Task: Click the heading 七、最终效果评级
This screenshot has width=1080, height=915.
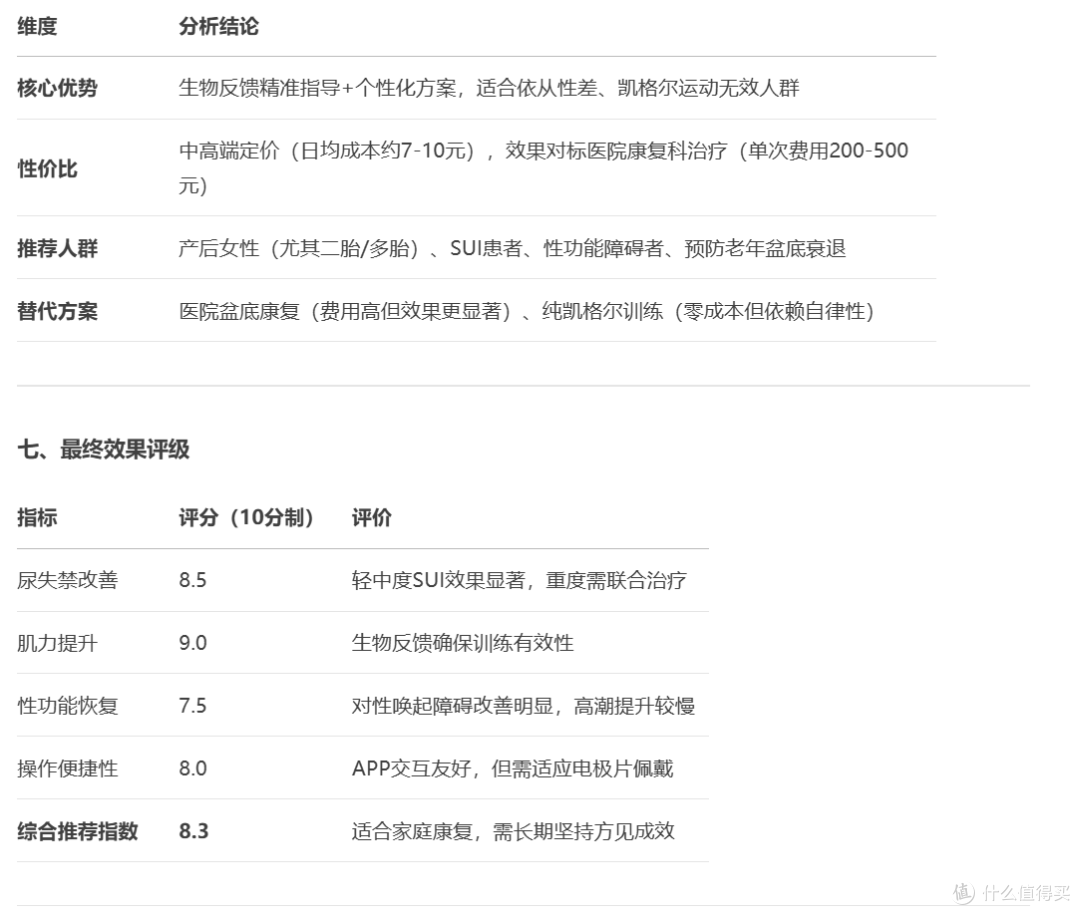Action: (103, 449)
